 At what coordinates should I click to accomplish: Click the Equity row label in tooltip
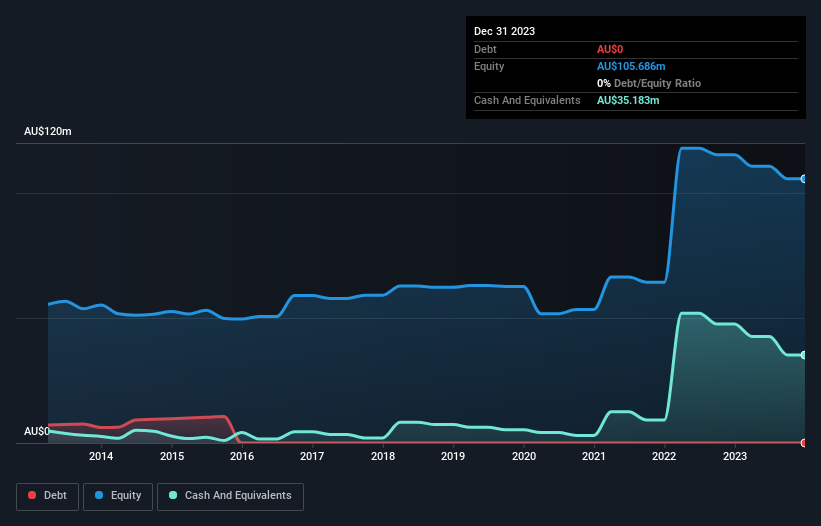point(489,66)
